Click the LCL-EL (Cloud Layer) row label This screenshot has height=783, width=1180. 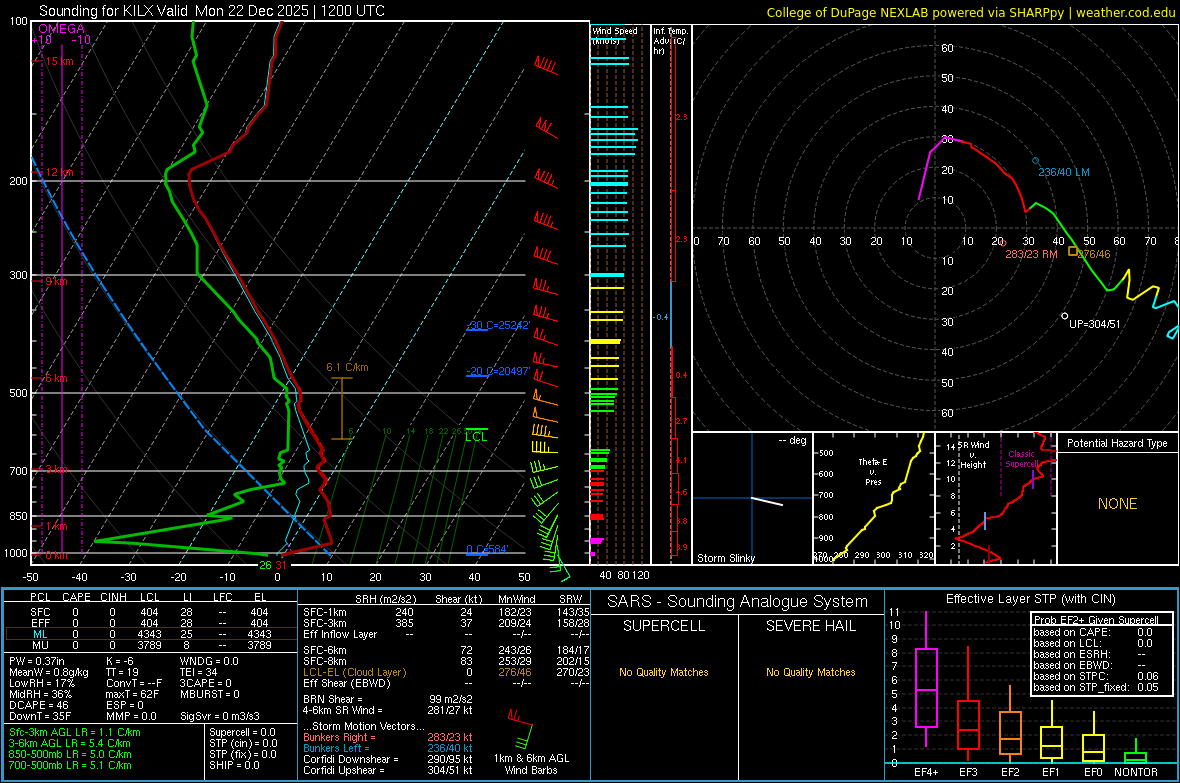coord(354,672)
